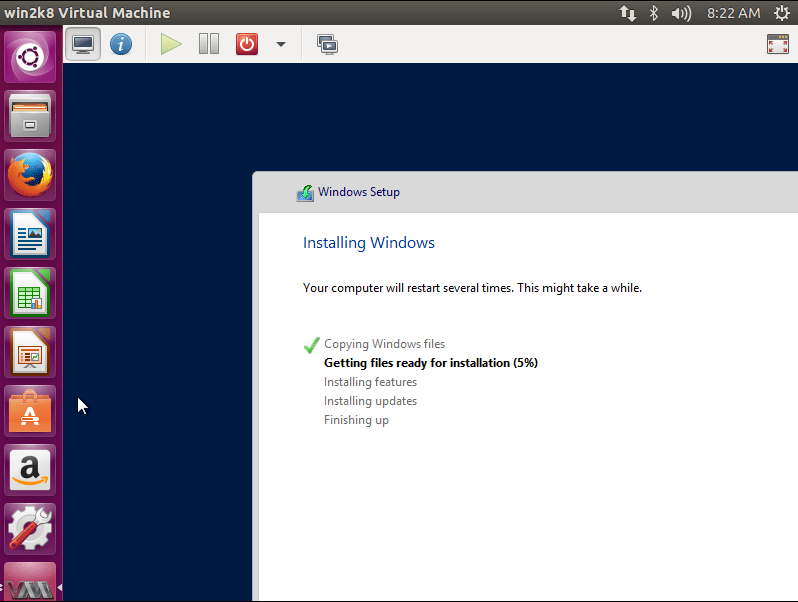Switch to Virtual Machine Manager launcher icon

[30, 583]
